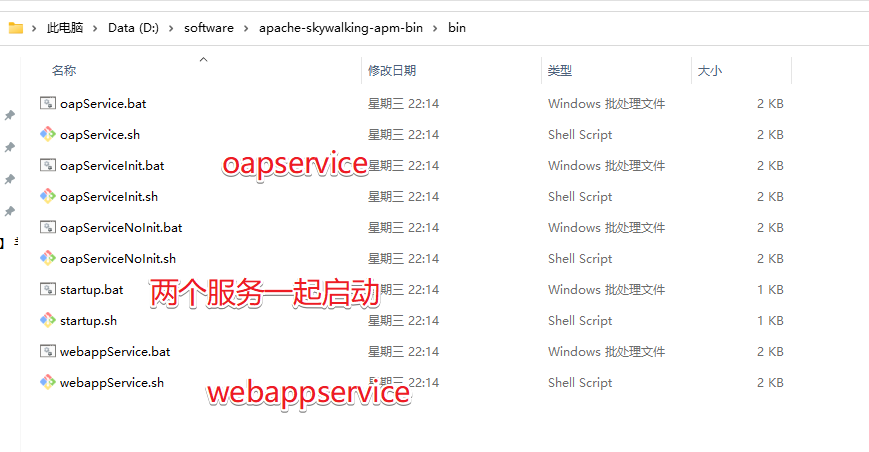
Task: Select the oapServiceNoInit.sh file icon
Action: (48, 258)
